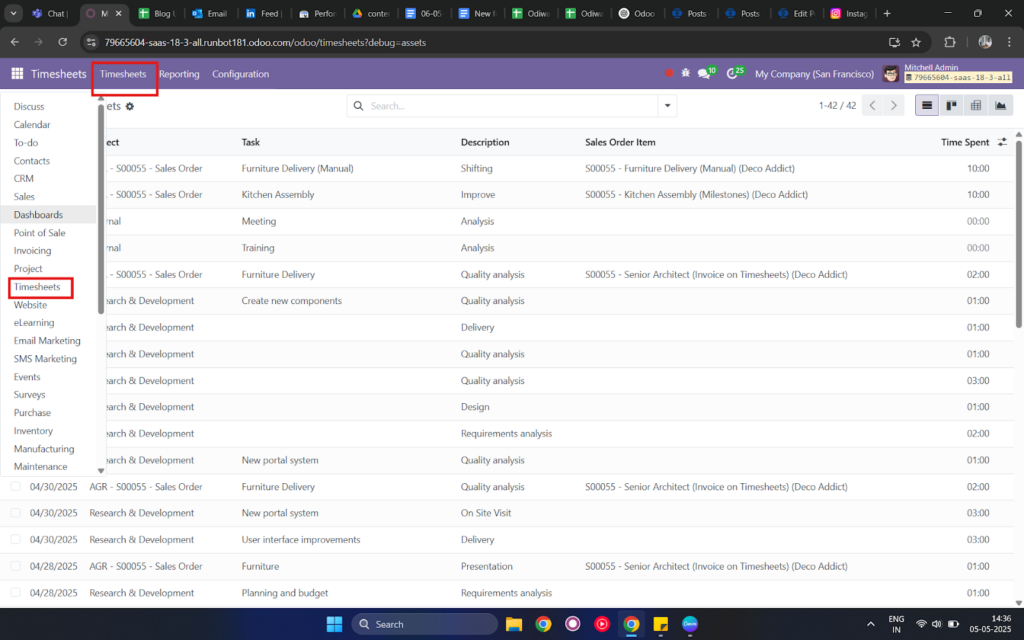Open the Chrome three-dot menu

point(1010,42)
